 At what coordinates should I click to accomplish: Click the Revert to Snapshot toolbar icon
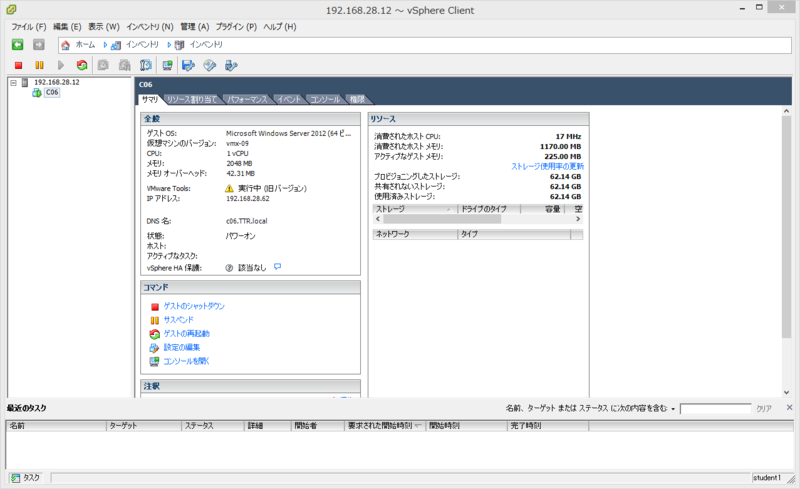tap(124, 65)
